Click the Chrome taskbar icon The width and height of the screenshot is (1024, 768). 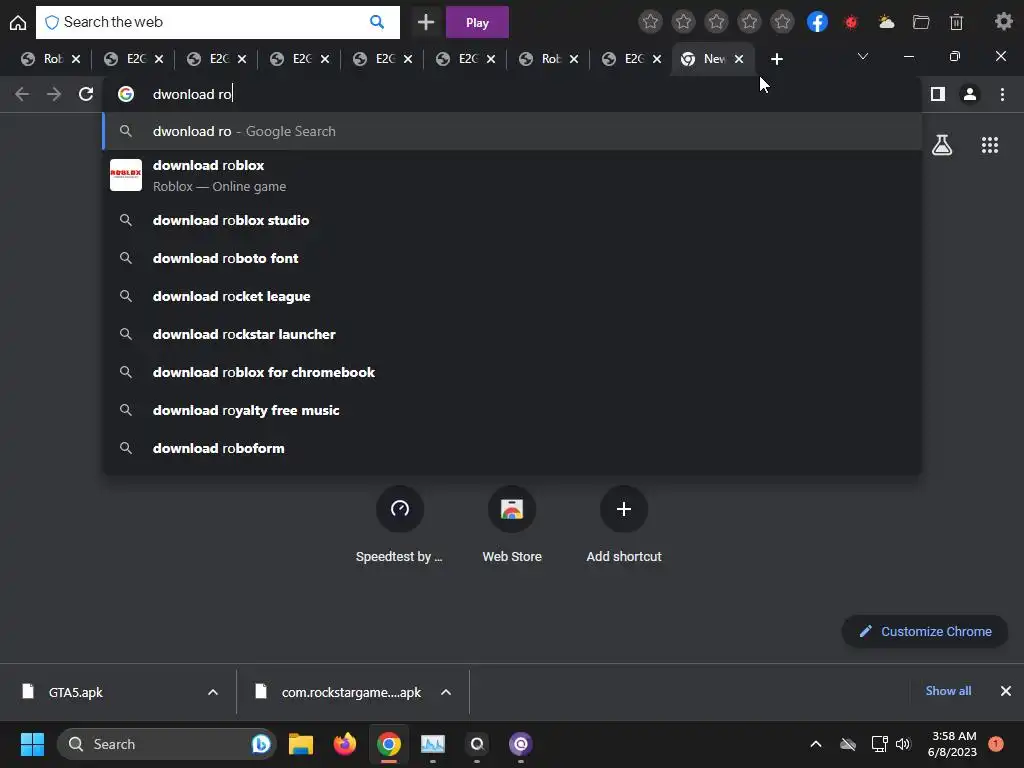pyautogui.click(x=389, y=744)
